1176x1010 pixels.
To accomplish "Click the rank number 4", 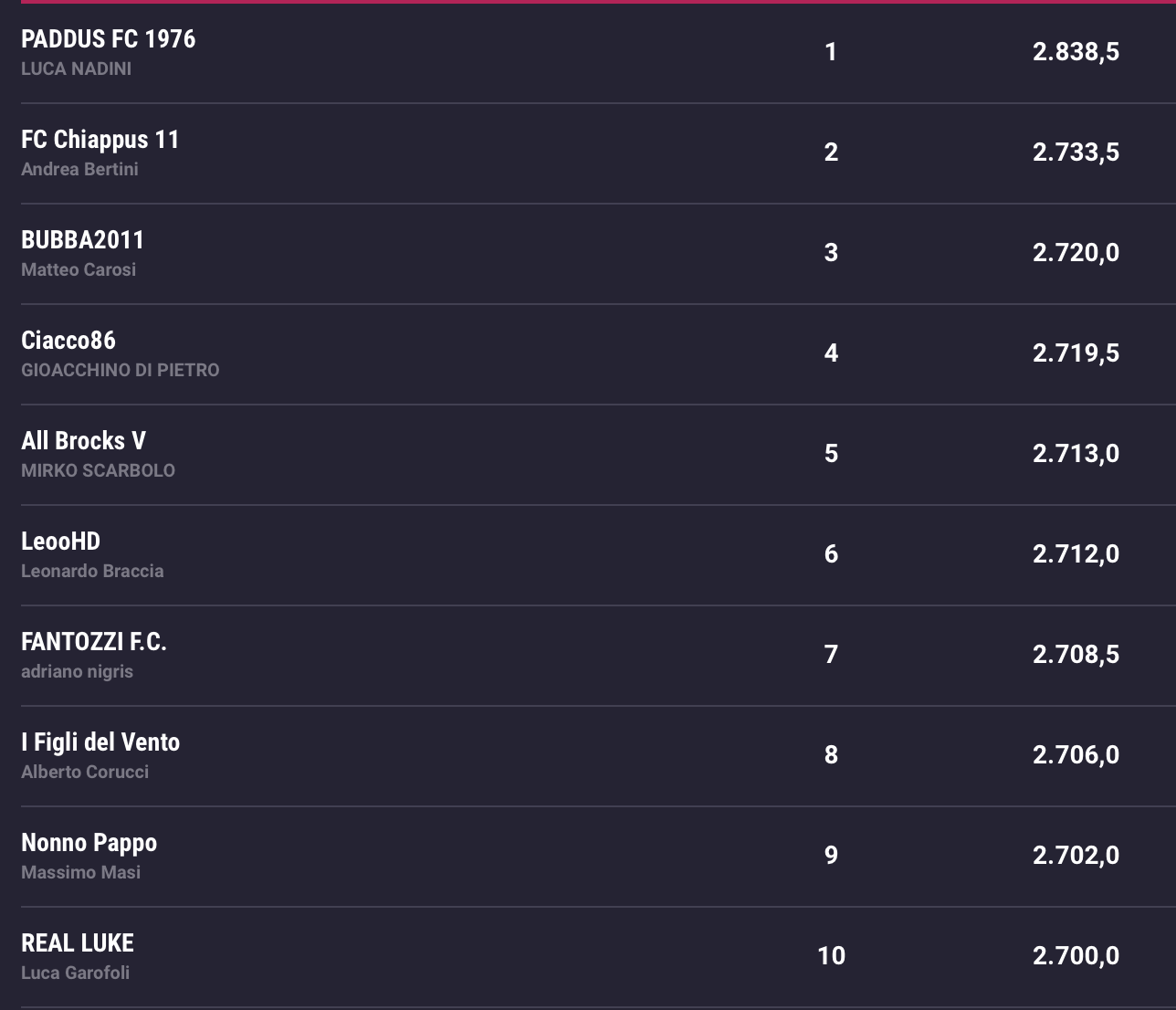I will tap(831, 353).
